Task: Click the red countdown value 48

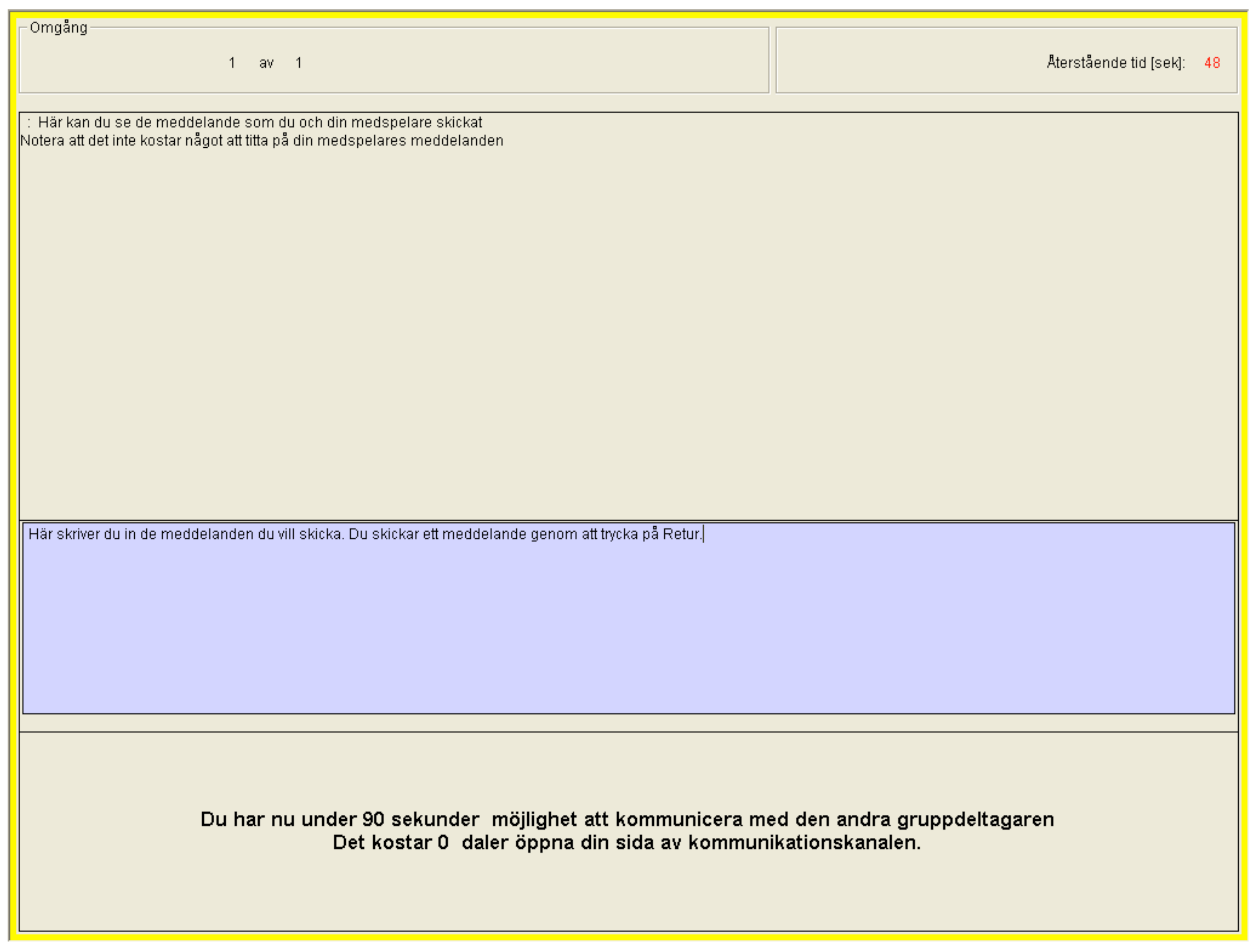Action: click(1212, 63)
